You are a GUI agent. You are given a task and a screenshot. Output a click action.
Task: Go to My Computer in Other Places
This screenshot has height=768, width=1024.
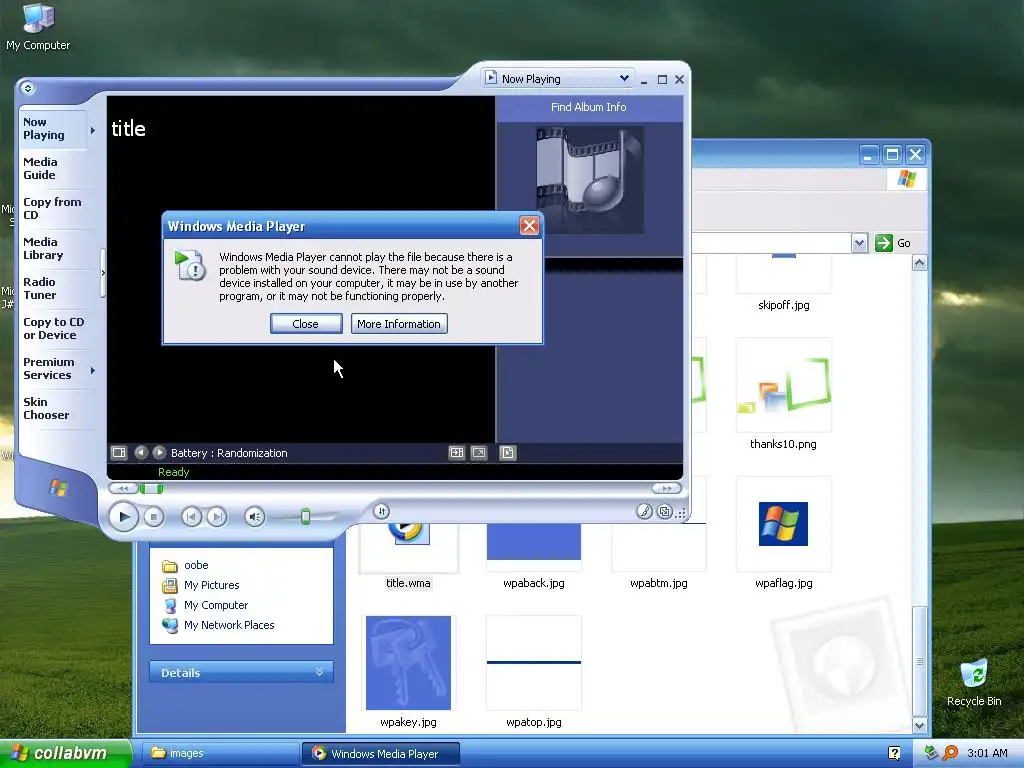coord(216,605)
